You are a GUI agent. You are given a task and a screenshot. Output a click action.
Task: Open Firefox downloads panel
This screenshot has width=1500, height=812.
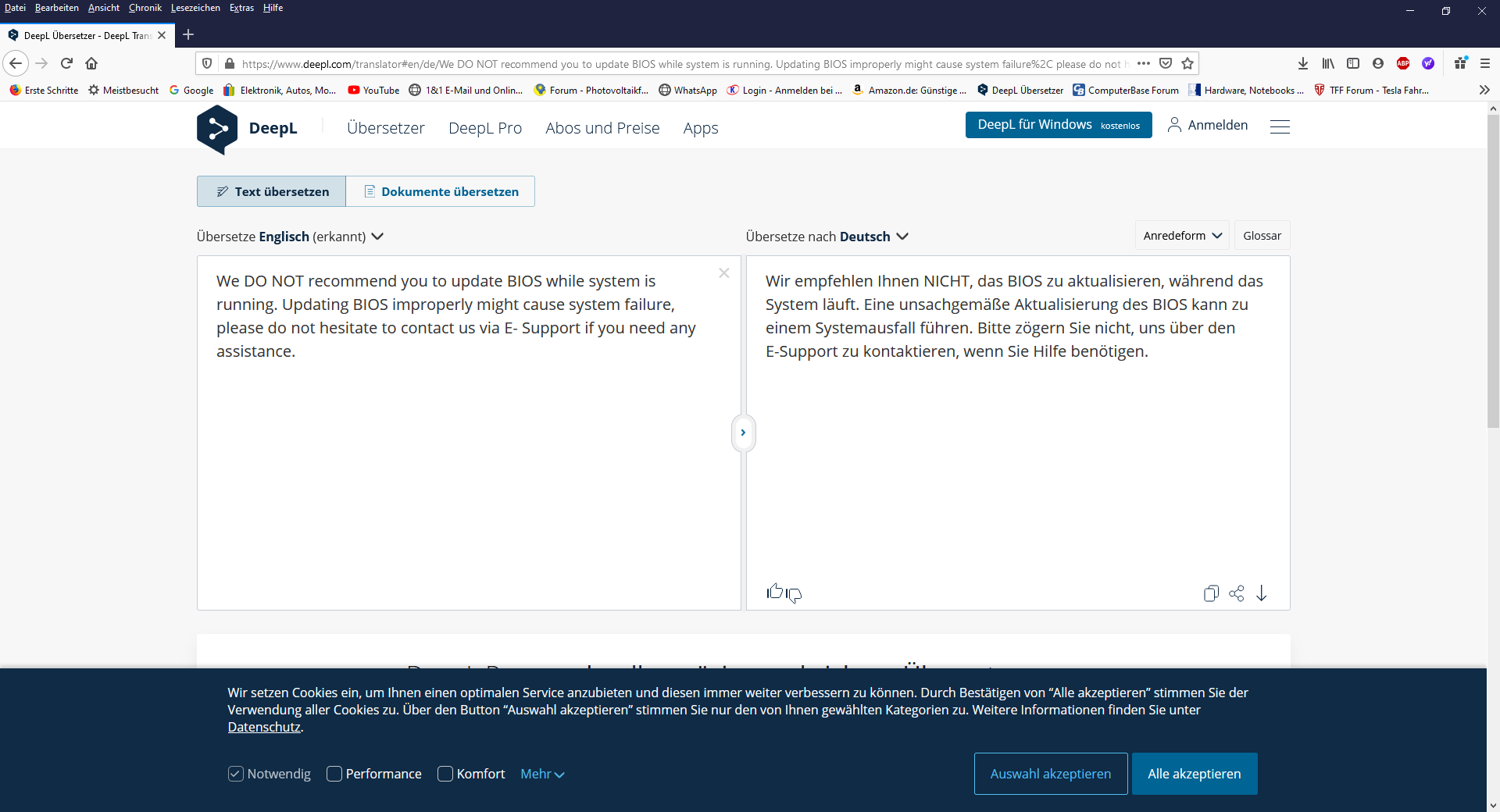click(1303, 63)
